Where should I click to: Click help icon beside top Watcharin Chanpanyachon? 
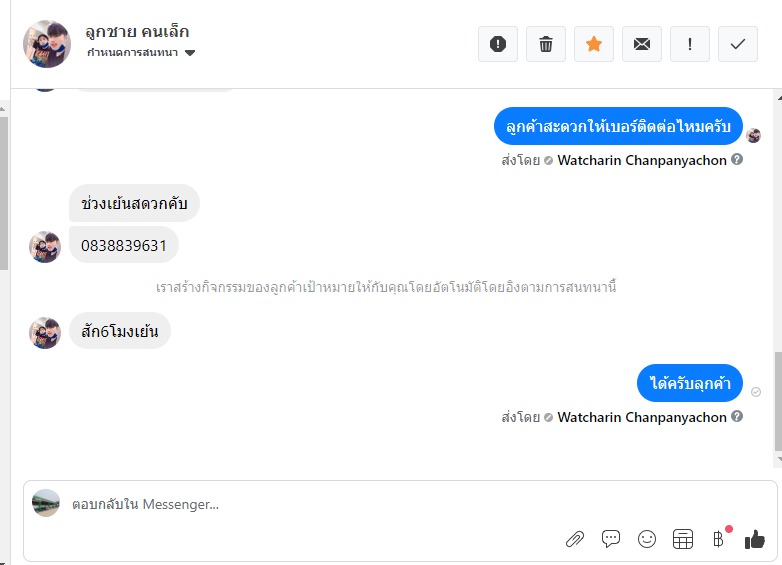737,159
